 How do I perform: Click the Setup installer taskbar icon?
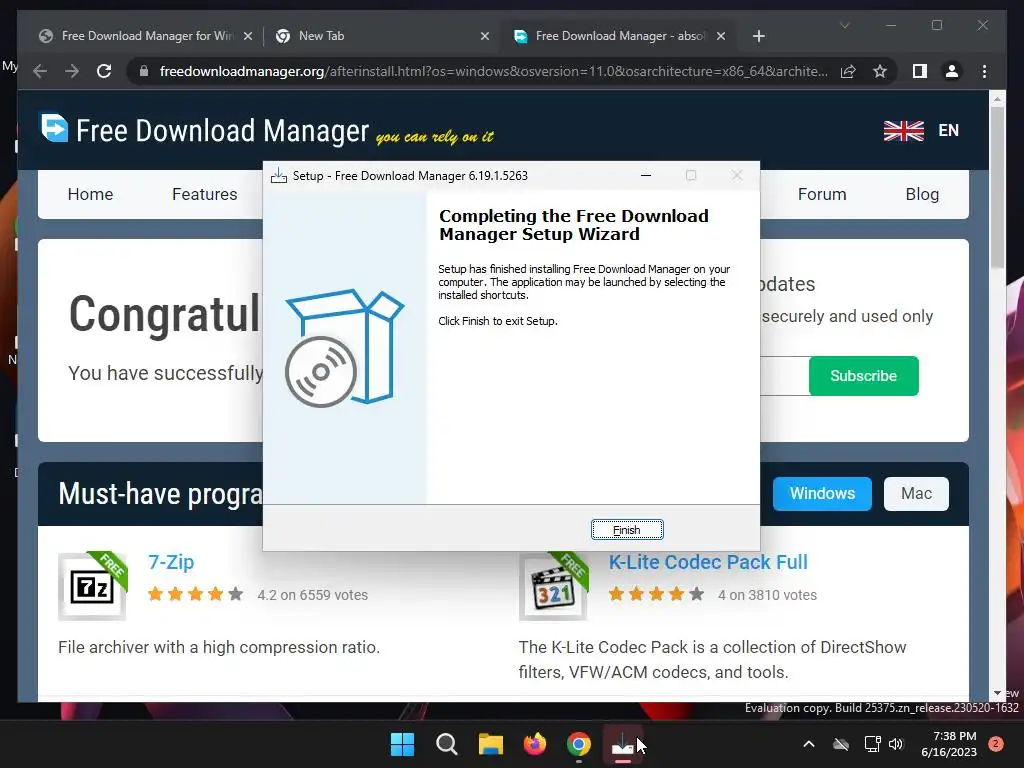(622, 744)
